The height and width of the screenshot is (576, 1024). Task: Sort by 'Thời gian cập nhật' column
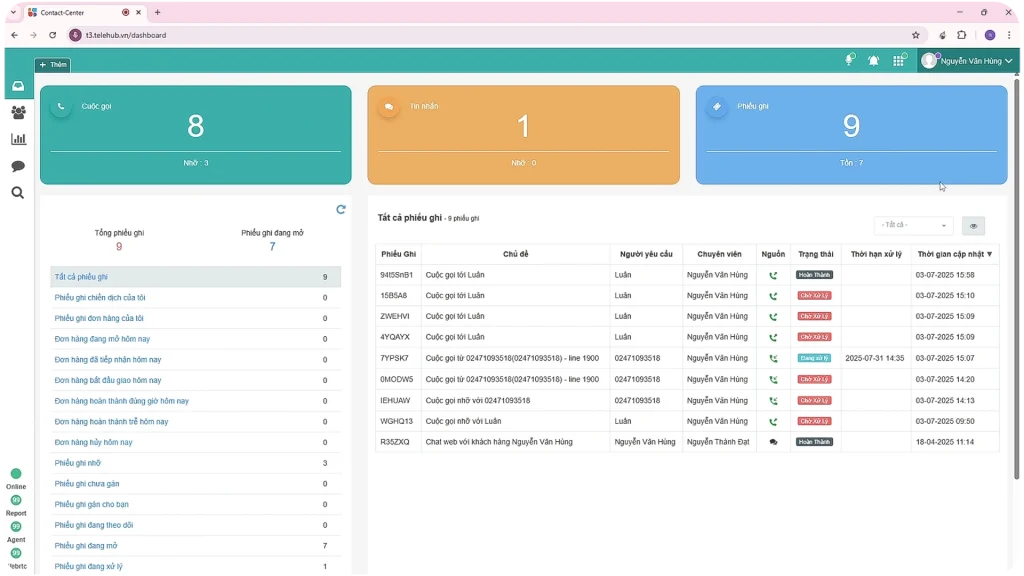955,254
